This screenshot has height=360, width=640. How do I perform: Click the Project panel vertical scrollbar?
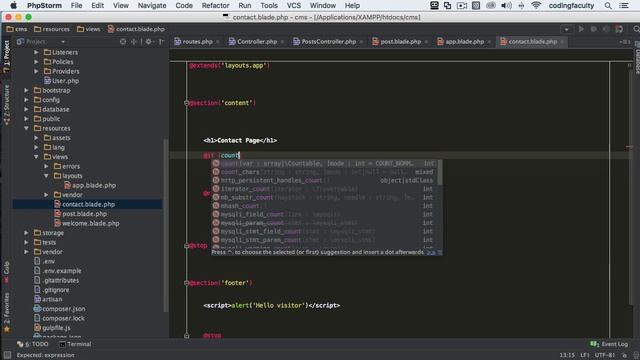coord(165,225)
